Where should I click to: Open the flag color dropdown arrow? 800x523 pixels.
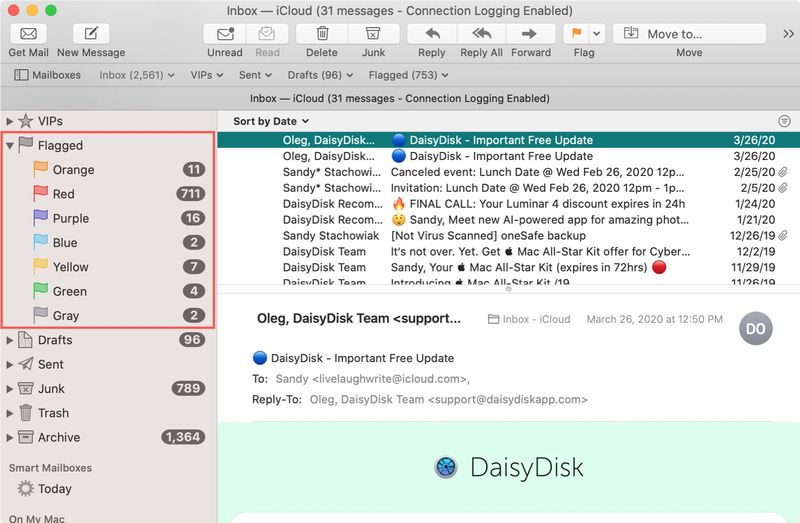point(596,34)
